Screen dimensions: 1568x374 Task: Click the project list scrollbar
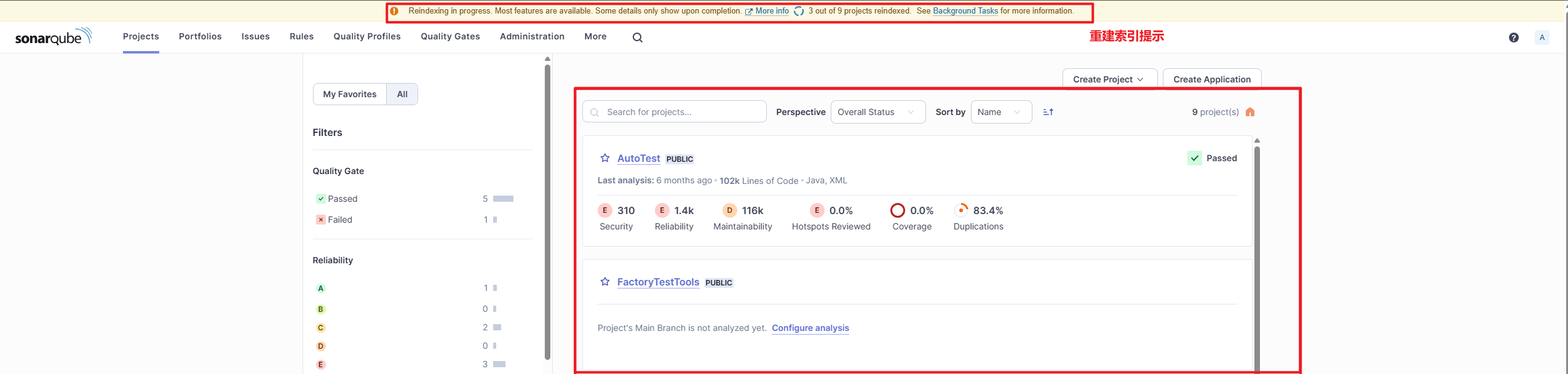1257,258
